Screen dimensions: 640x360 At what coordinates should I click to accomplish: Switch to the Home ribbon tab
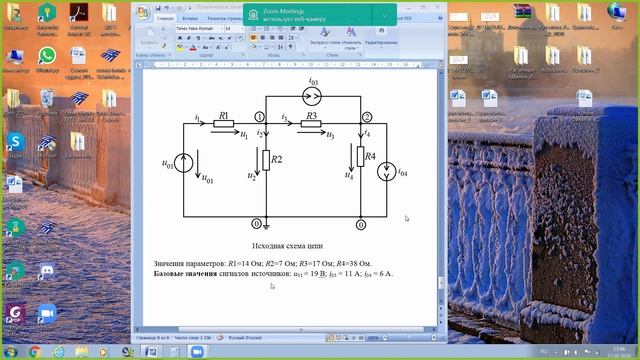point(165,18)
